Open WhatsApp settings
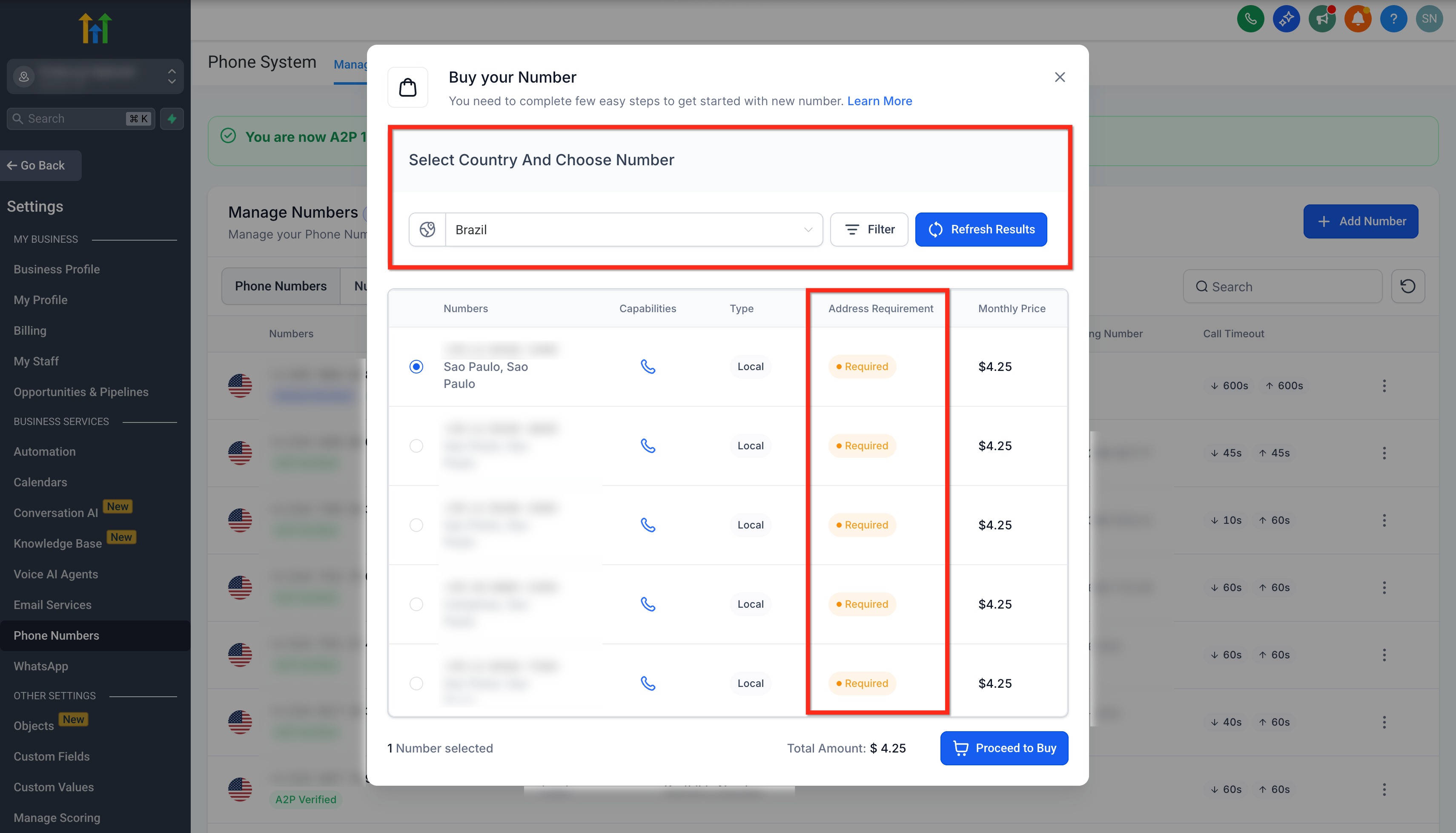 (x=40, y=666)
